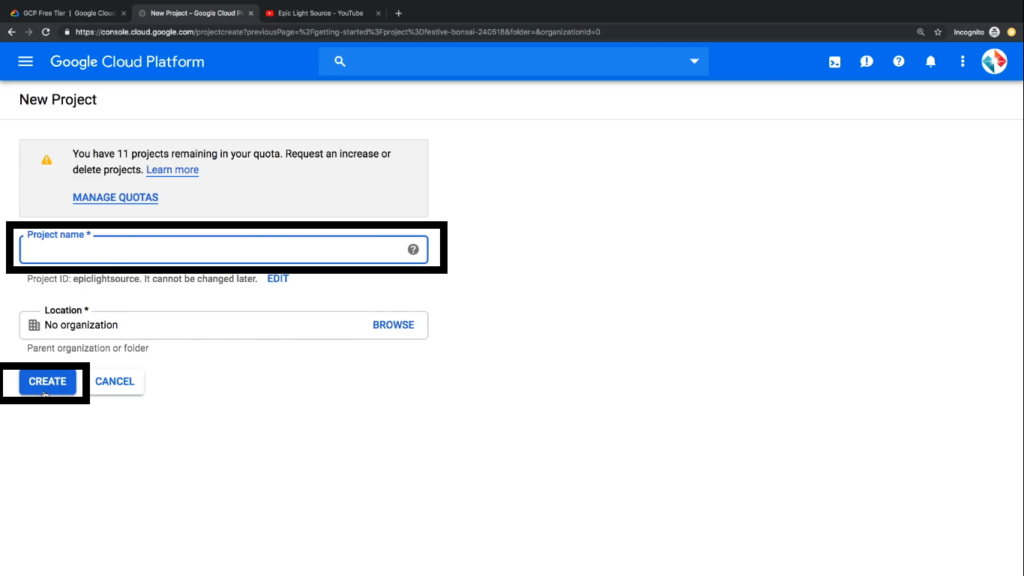The image size is (1024, 576).
Task: Select the New Project Google Cloud tab
Action: 196,13
